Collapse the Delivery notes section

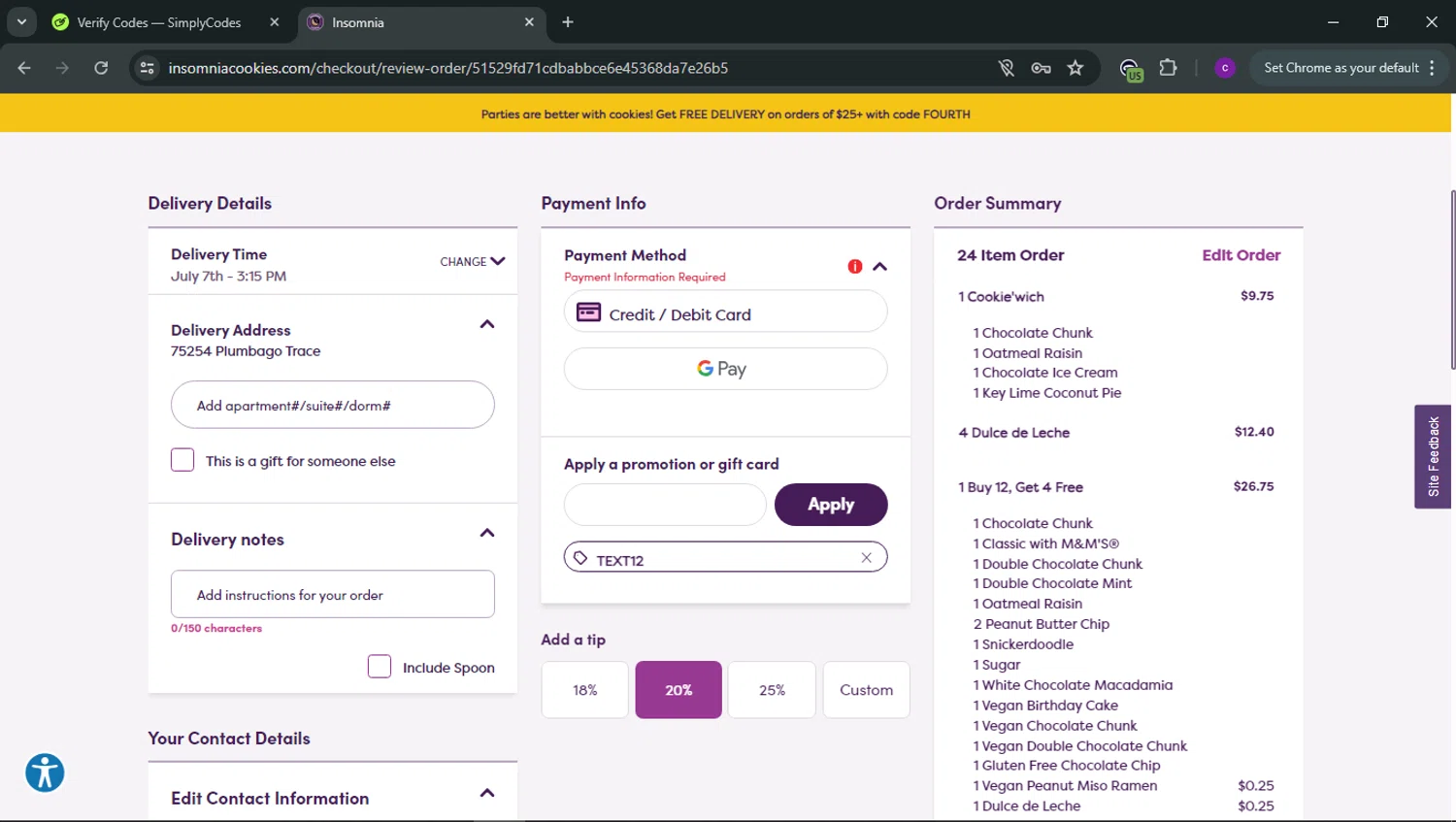(x=487, y=533)
